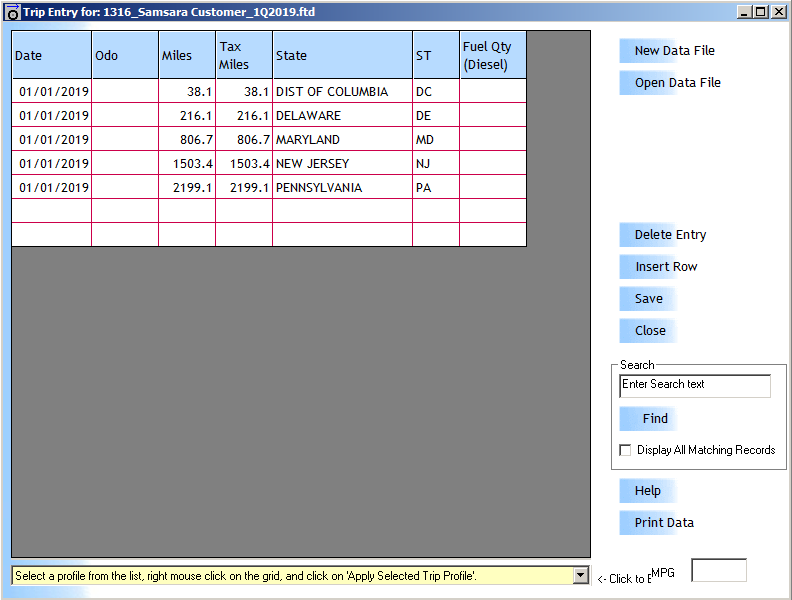Click the date cell in the Pennsylvania row
Screen dimensions: 792x600
coord(52,187)
